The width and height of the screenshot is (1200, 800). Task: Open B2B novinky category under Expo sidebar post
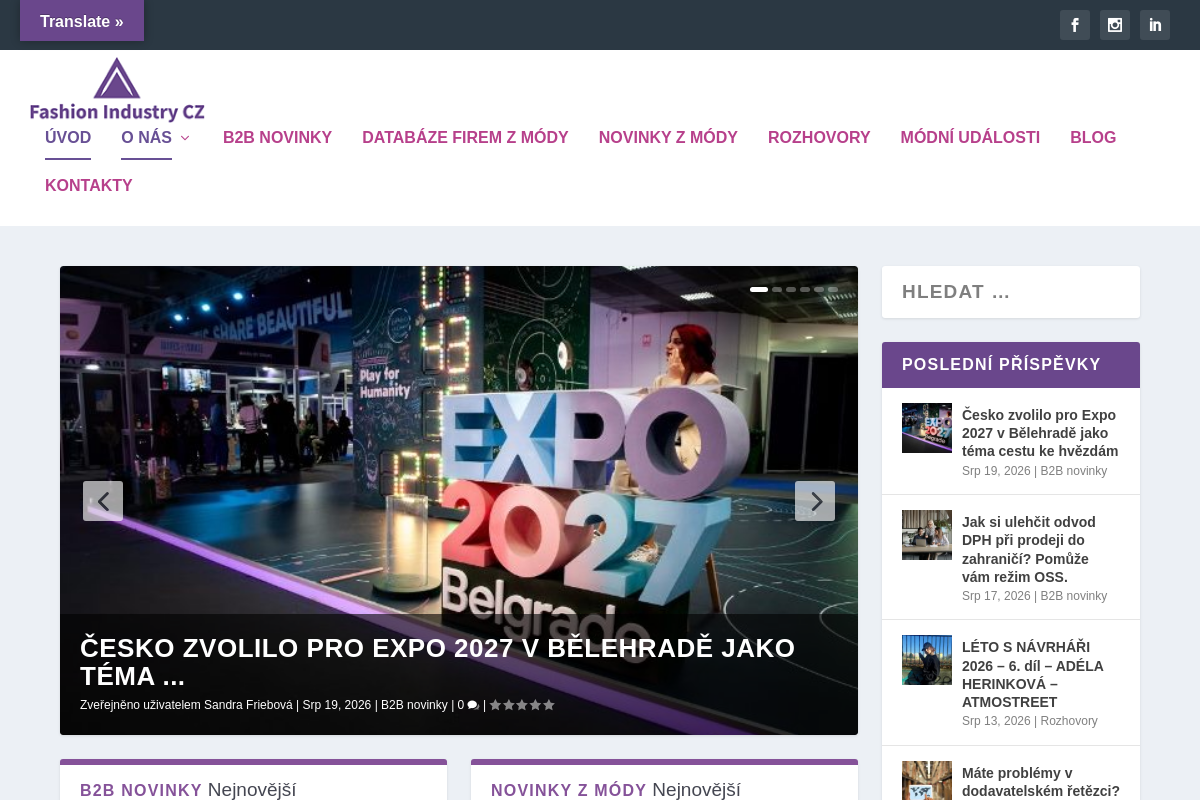(x=1074, y=471)
